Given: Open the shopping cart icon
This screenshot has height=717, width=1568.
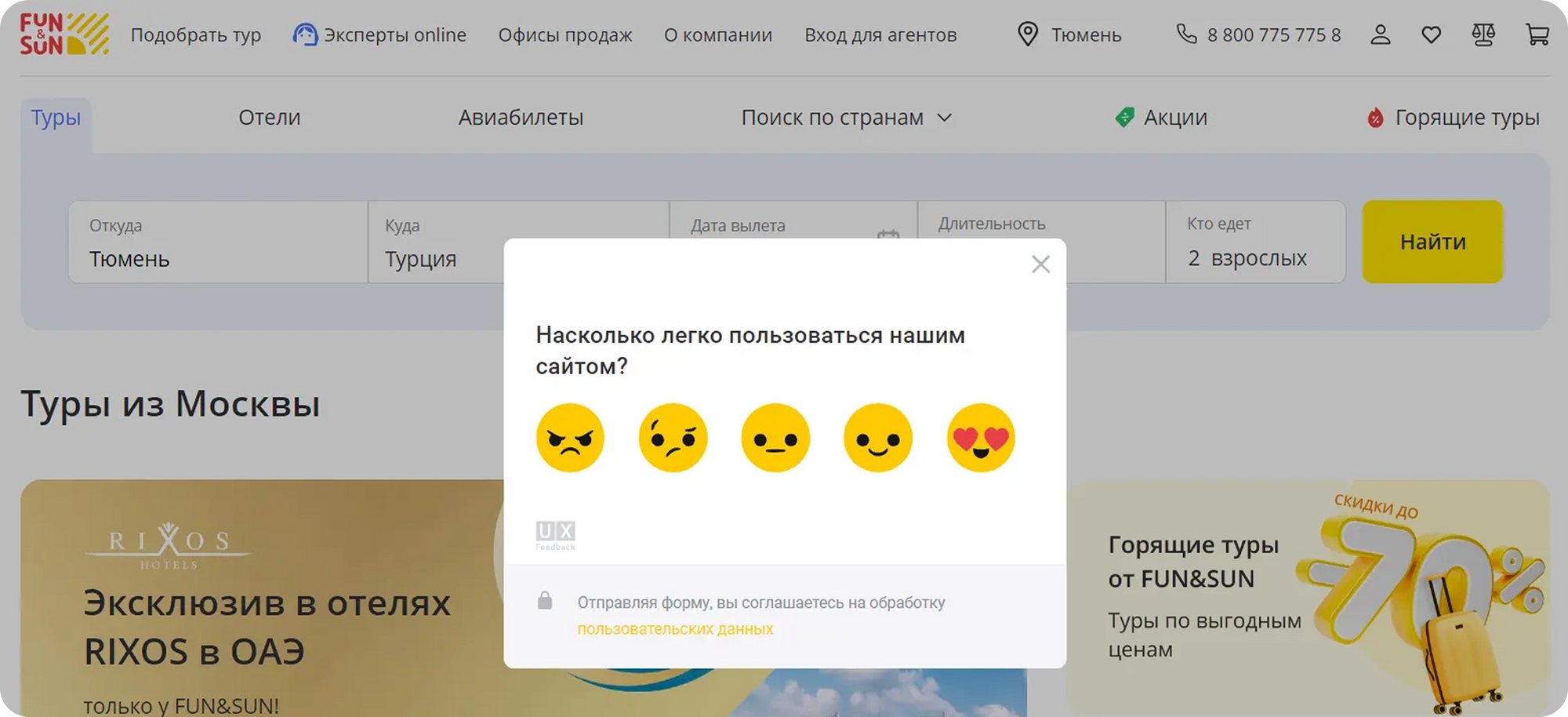Looking at the screenshot, I should (1537, 35).
